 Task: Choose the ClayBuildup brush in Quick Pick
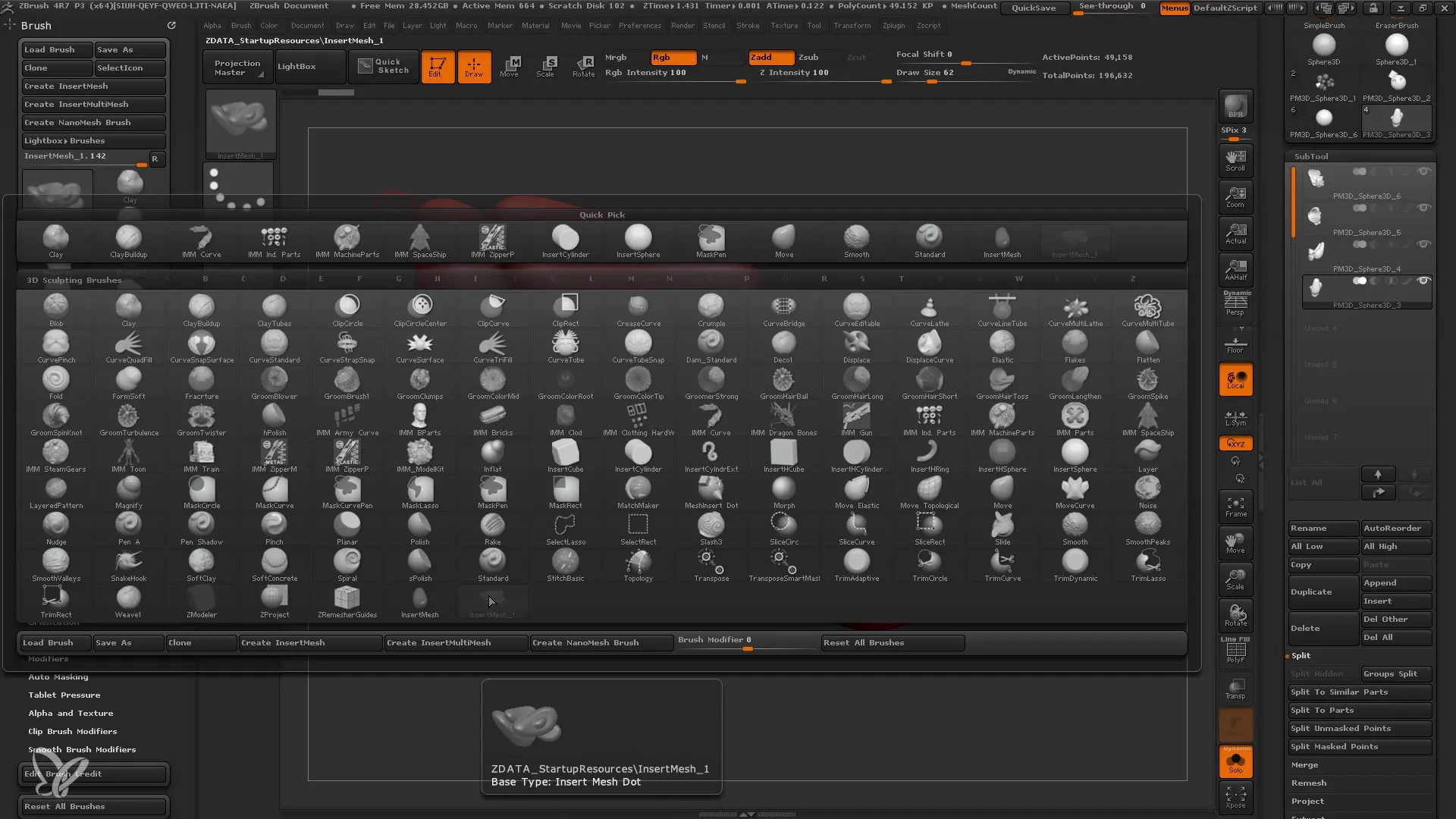pos(128,241)
